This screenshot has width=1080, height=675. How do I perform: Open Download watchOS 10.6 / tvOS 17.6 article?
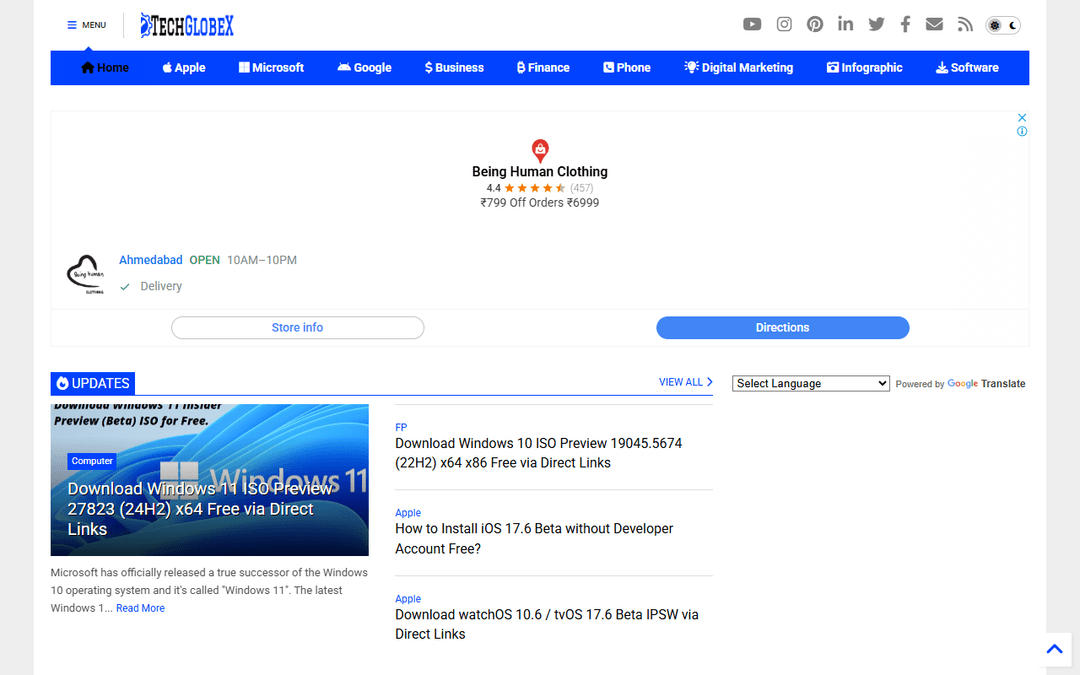coord(547,624)
